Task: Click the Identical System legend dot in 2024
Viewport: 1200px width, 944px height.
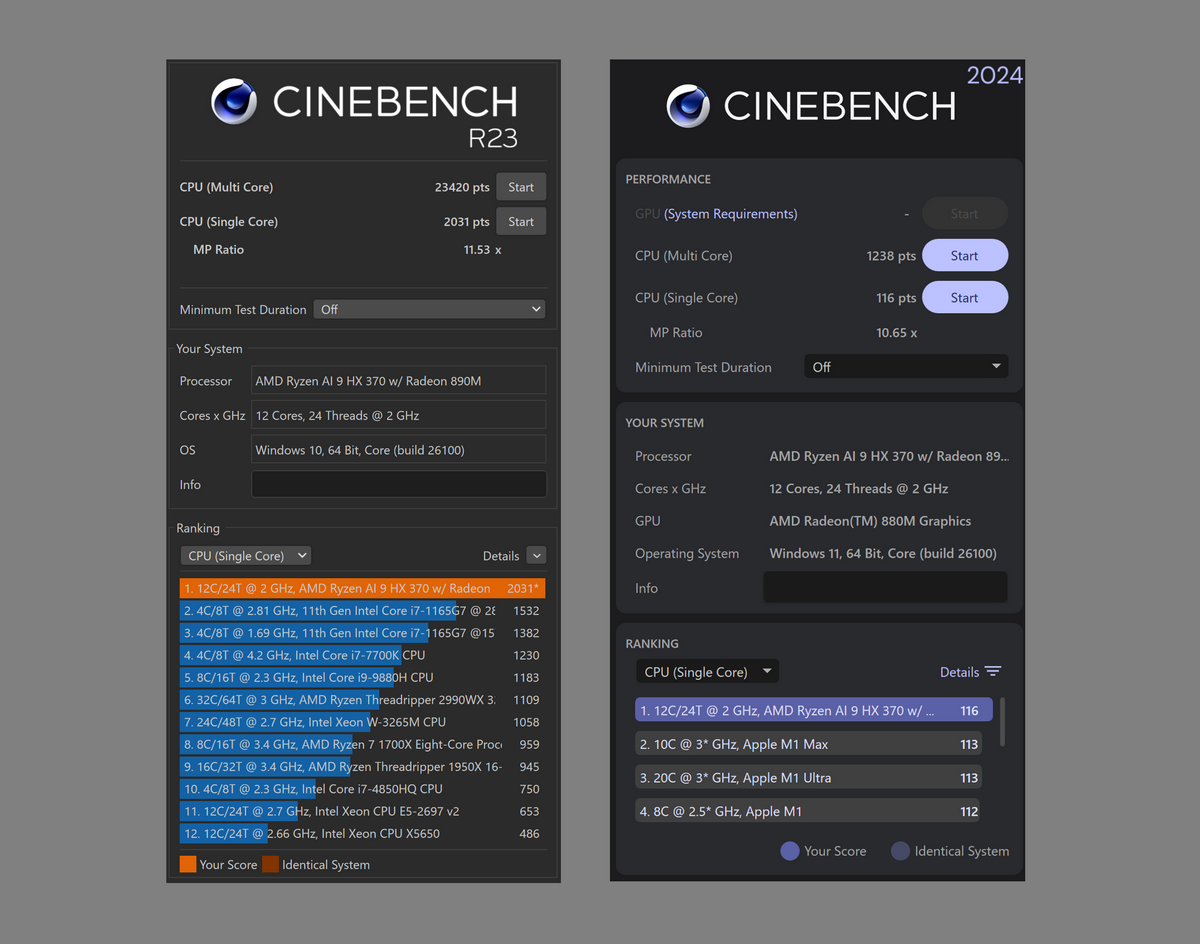Action: click(x=900, y=851)
